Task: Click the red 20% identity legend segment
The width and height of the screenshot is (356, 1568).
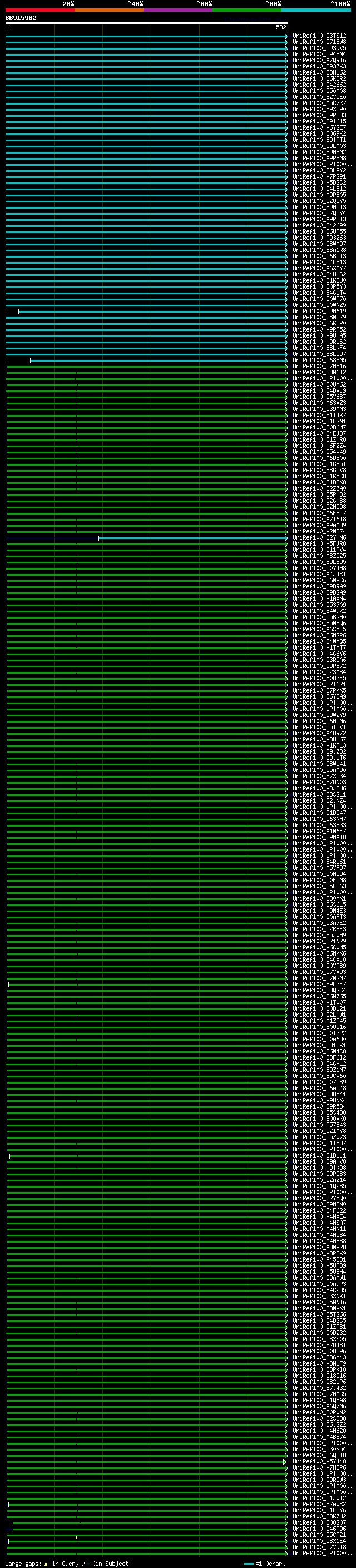Action: pyautogui.click(x=40, y=10)
